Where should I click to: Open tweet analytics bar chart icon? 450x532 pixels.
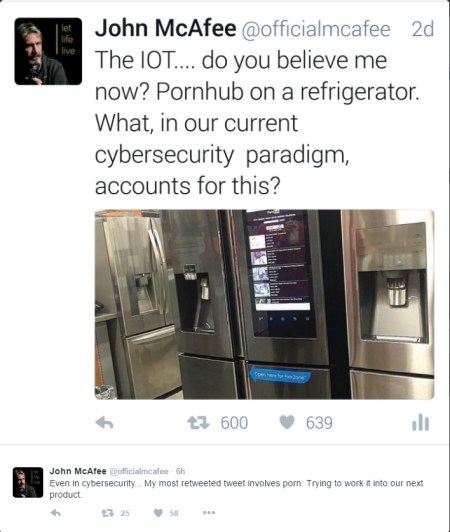coord(420,422)
